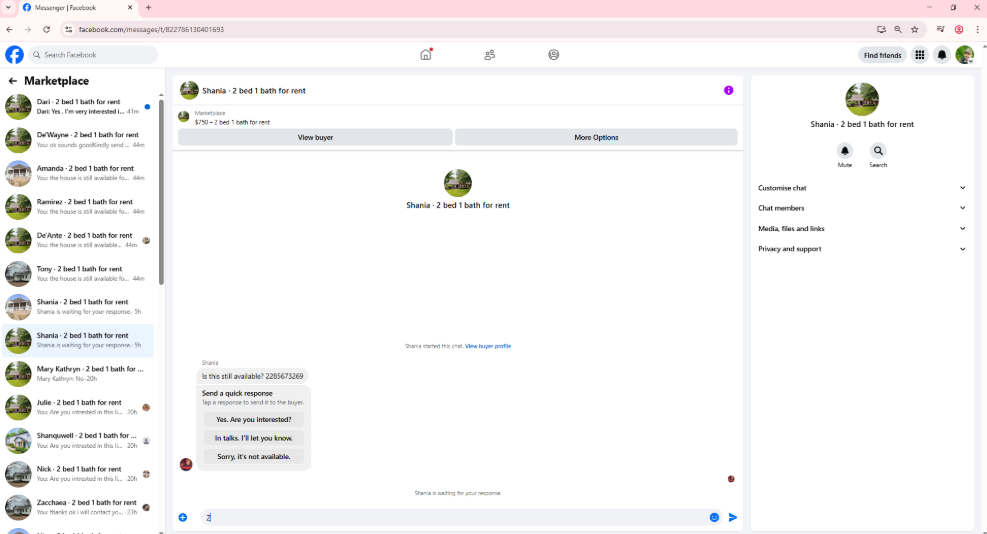Screen dimensions: 987x534
Task: Click the browser address bar URL
Action: point(151,30)
